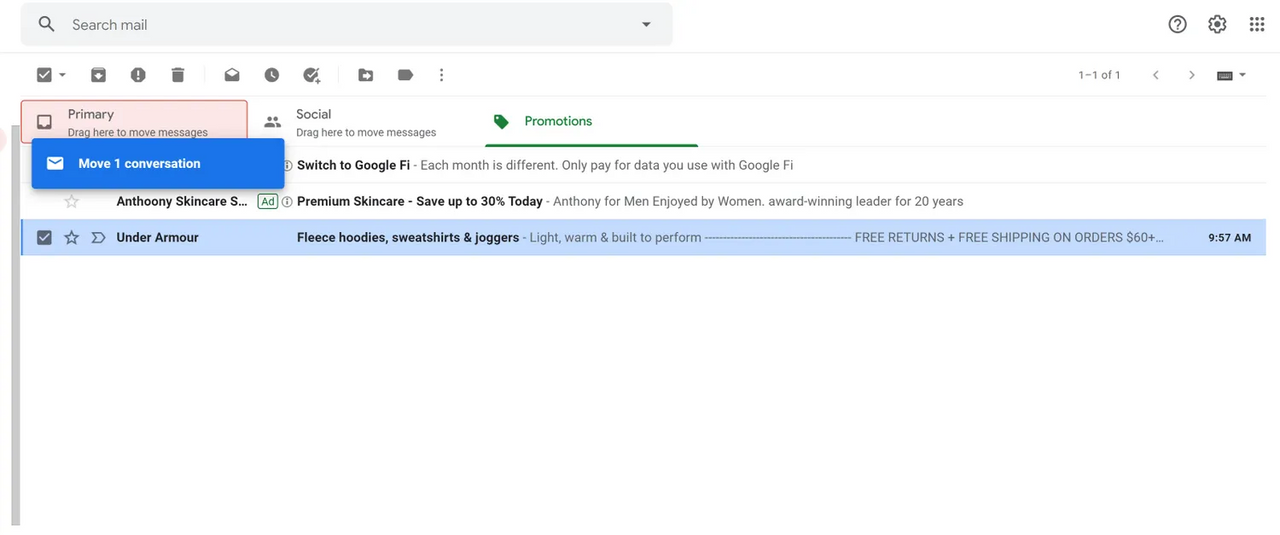Image resolution: width=1280 pixels, height=535 pixels.
Task: Open Settings gear icon
Action: [x=1217, y=25]
